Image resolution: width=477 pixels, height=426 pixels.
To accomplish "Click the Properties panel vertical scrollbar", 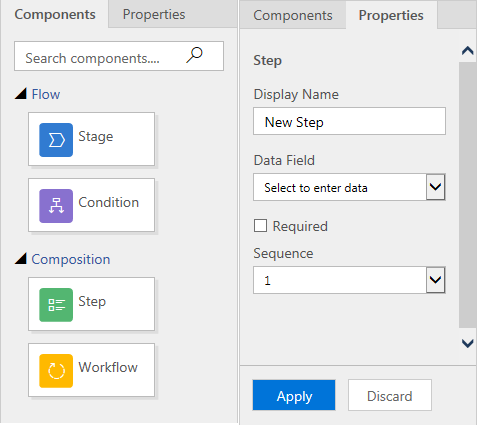I will 468,195.
